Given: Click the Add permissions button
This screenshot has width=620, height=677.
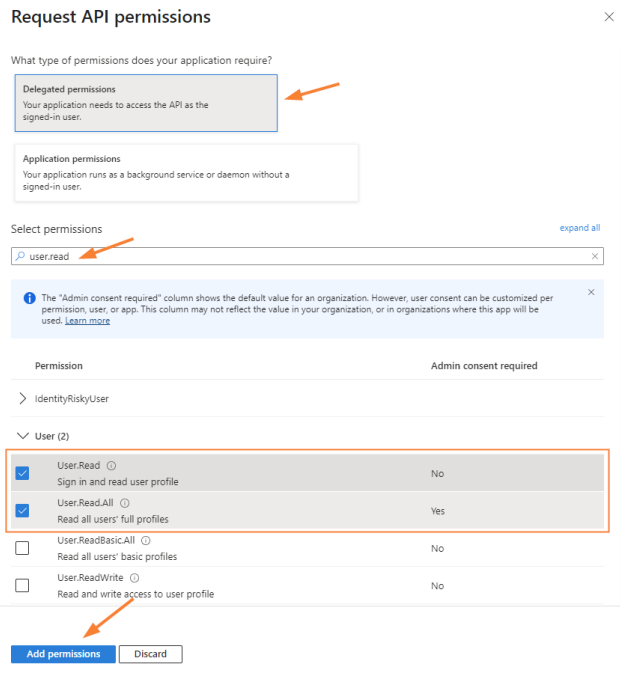Looking at the screenshot, I should click(x=63, y=654).
